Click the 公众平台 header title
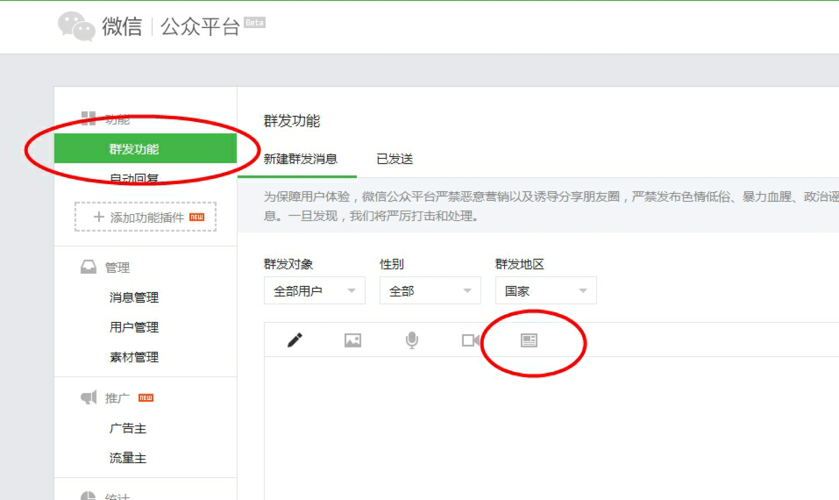This screenshot has height=500, width=839. [x=200, y=26]
